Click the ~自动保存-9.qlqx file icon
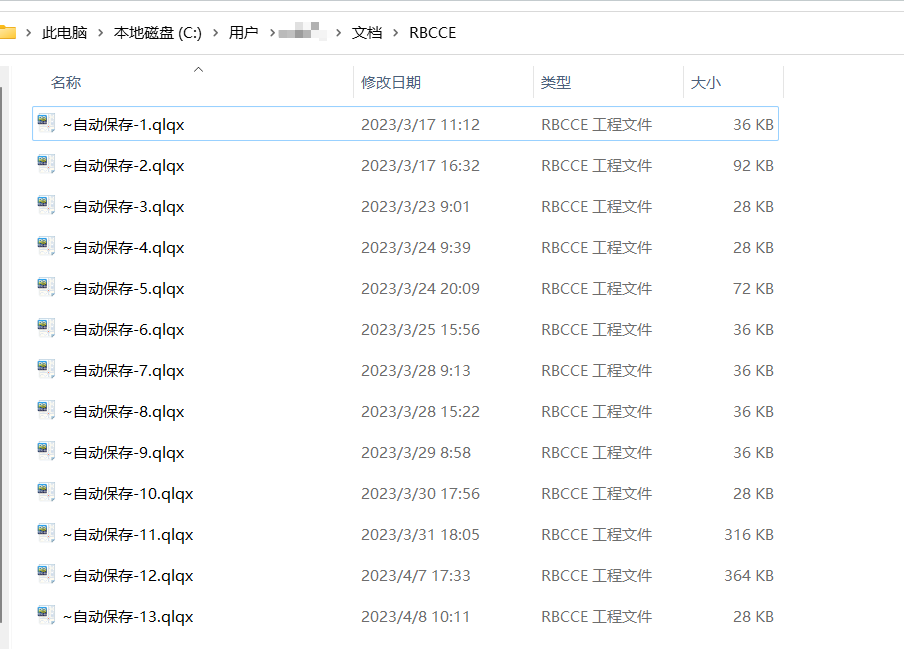 [44, 452]
